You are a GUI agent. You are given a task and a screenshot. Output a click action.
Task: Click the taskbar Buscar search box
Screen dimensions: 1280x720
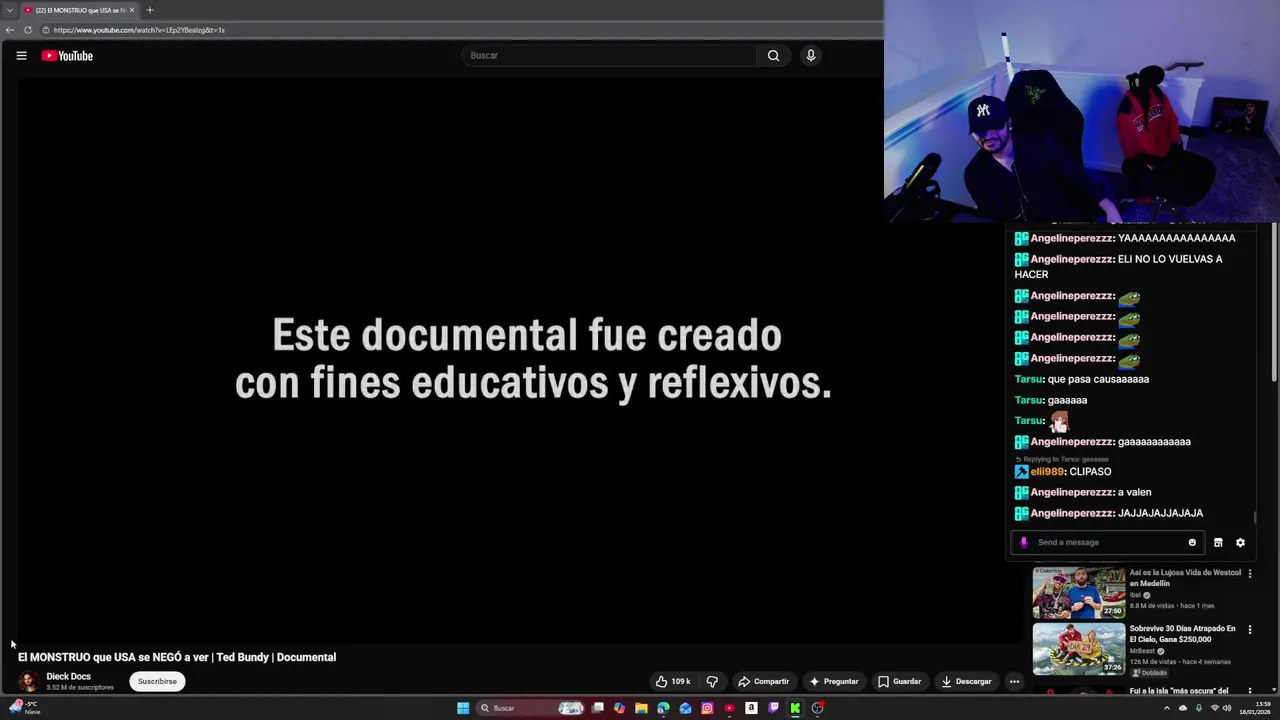(530, 708)
